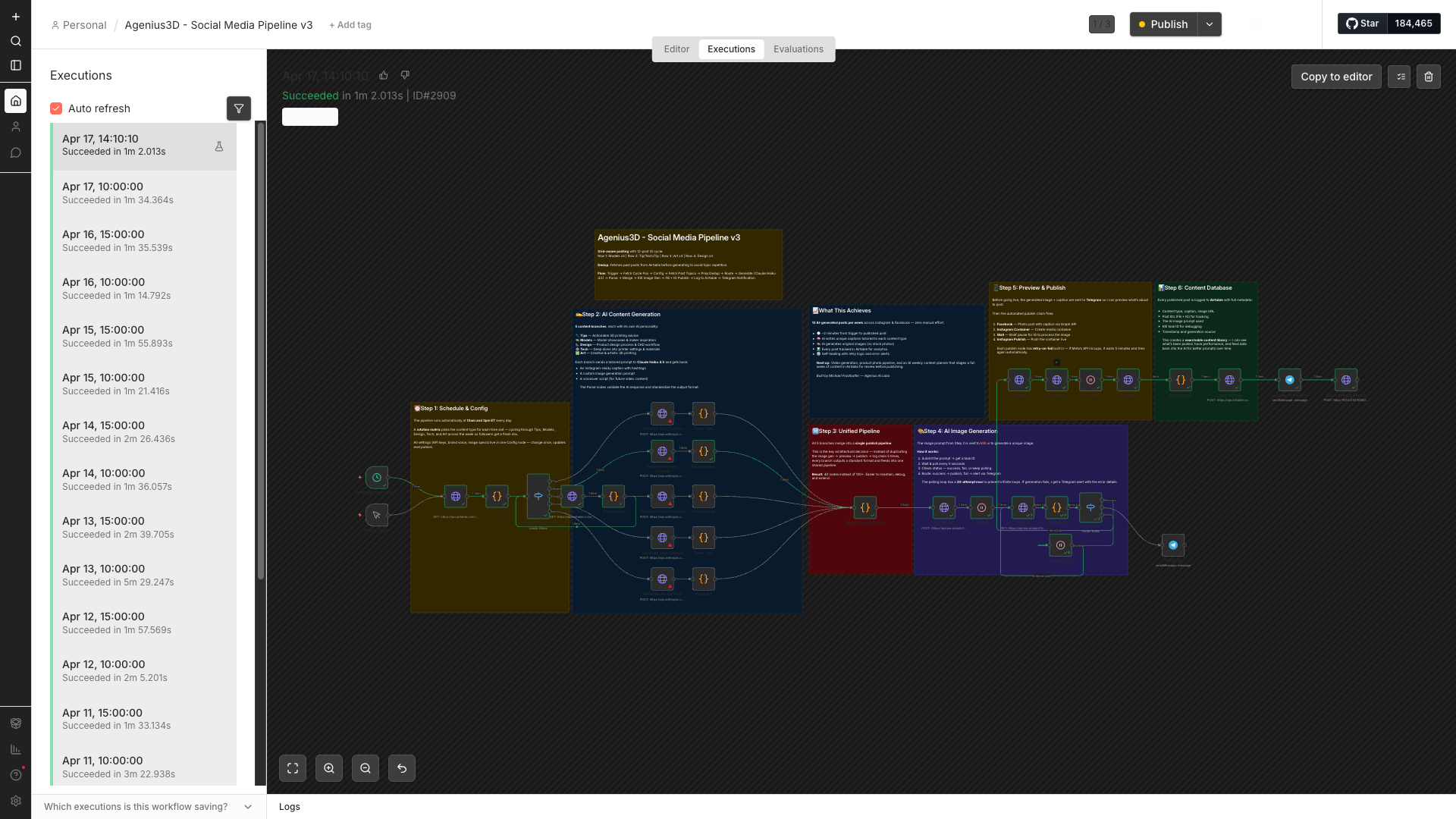
Task: Delete this execution via the trash icon
Action: tap(1429, 77)
